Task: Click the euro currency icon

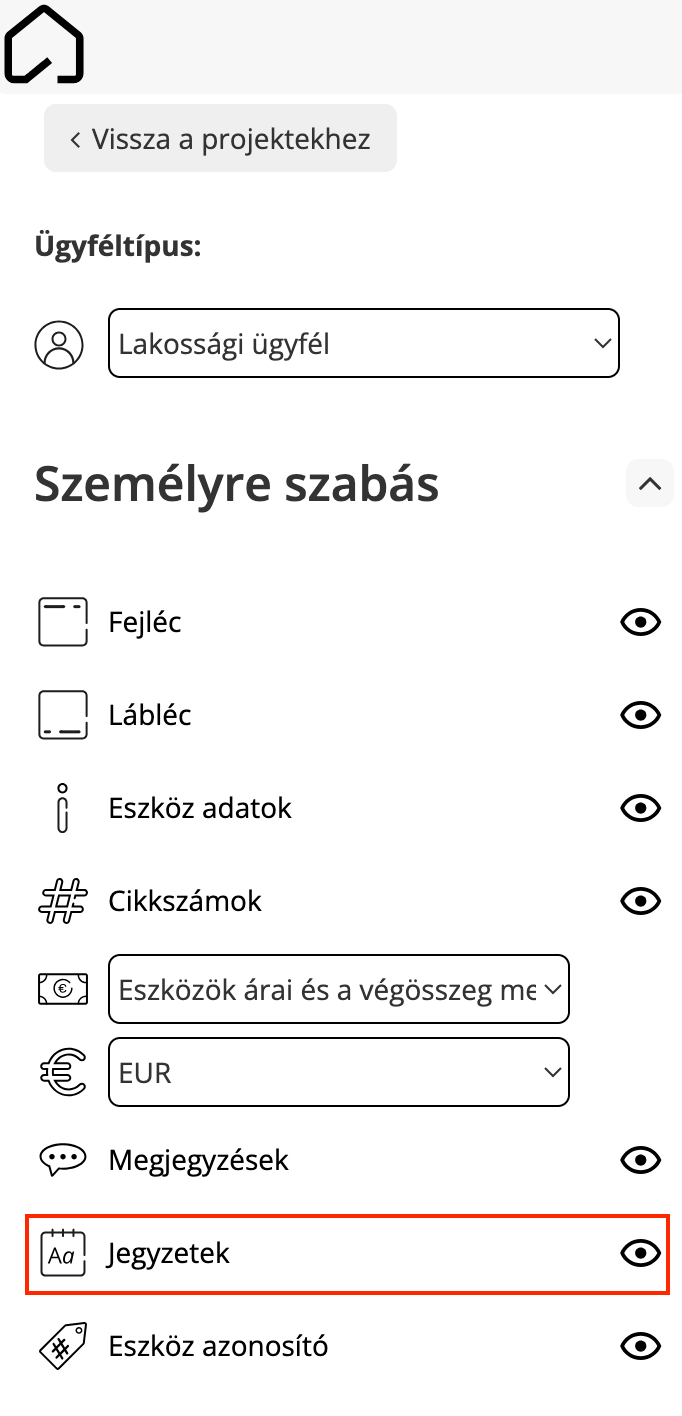Action: pos(63,1073)
